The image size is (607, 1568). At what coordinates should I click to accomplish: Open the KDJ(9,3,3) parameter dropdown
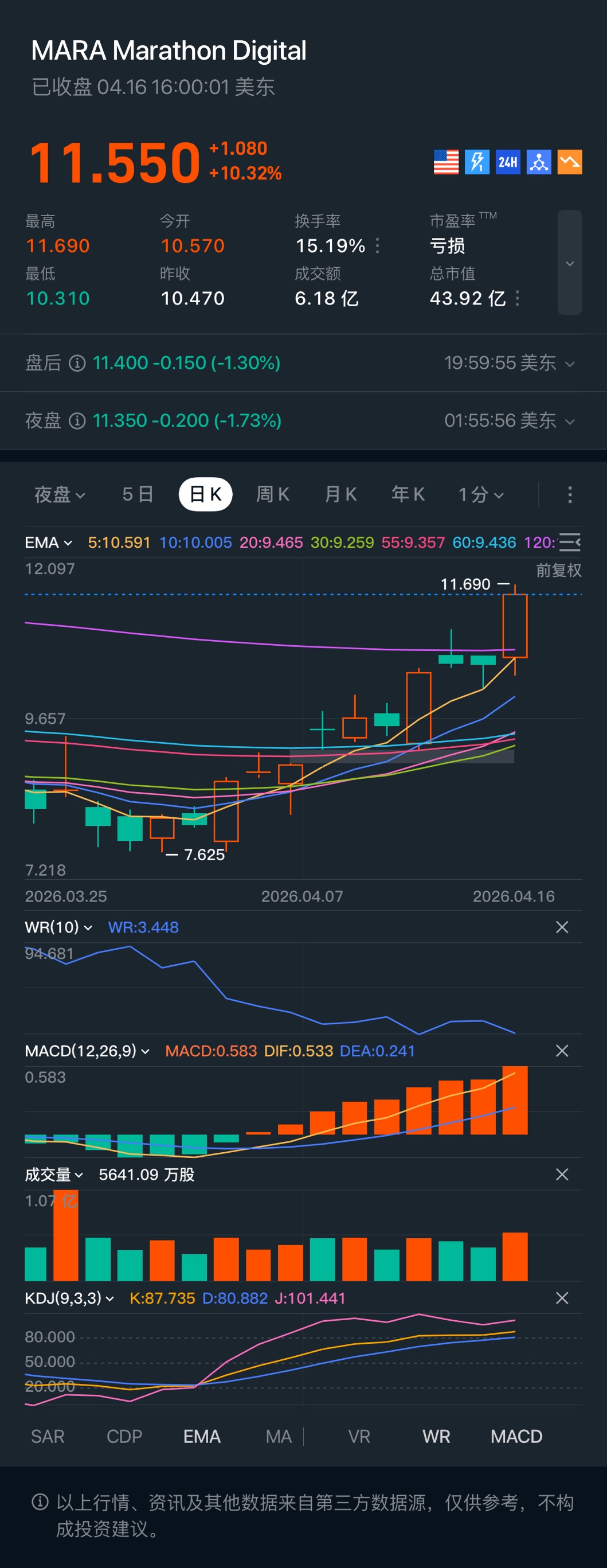pyautogui.click(x=69, y=1298)
